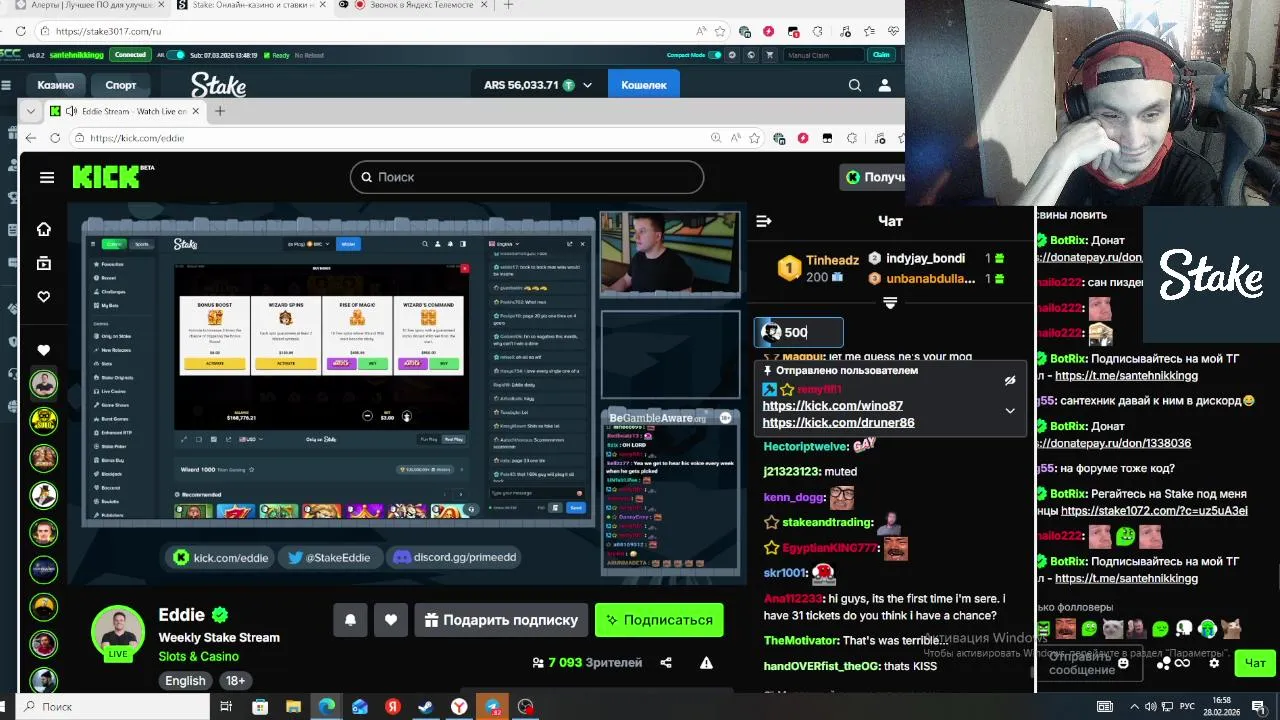Switch to the Спорт tab

(121, 85)
